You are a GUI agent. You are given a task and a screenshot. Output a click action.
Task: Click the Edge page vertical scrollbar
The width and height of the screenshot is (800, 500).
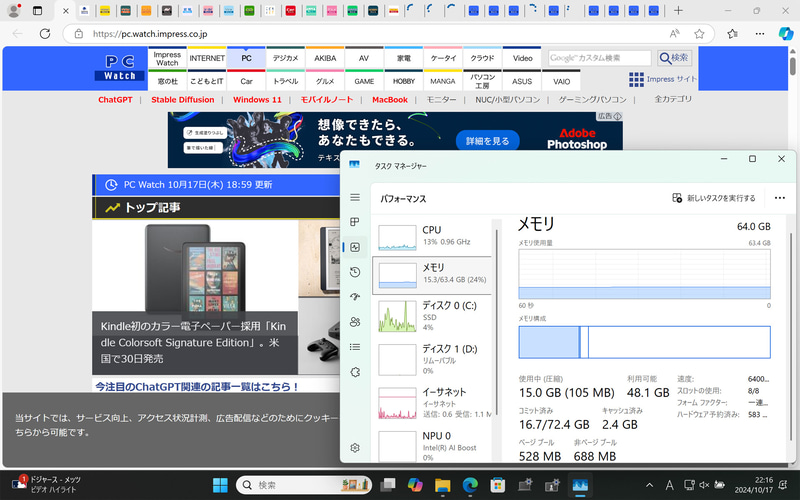pos(792,66)
